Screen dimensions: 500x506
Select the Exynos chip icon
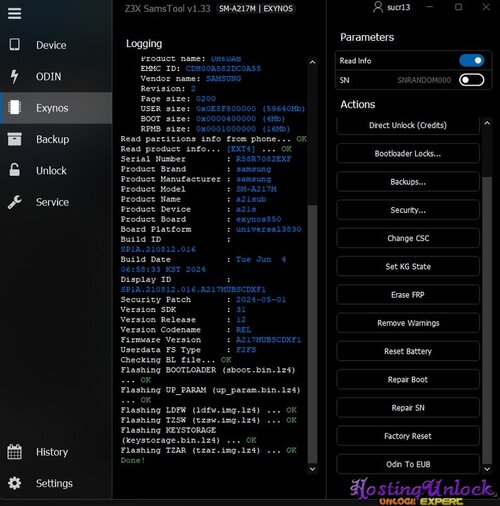point(14,107)
